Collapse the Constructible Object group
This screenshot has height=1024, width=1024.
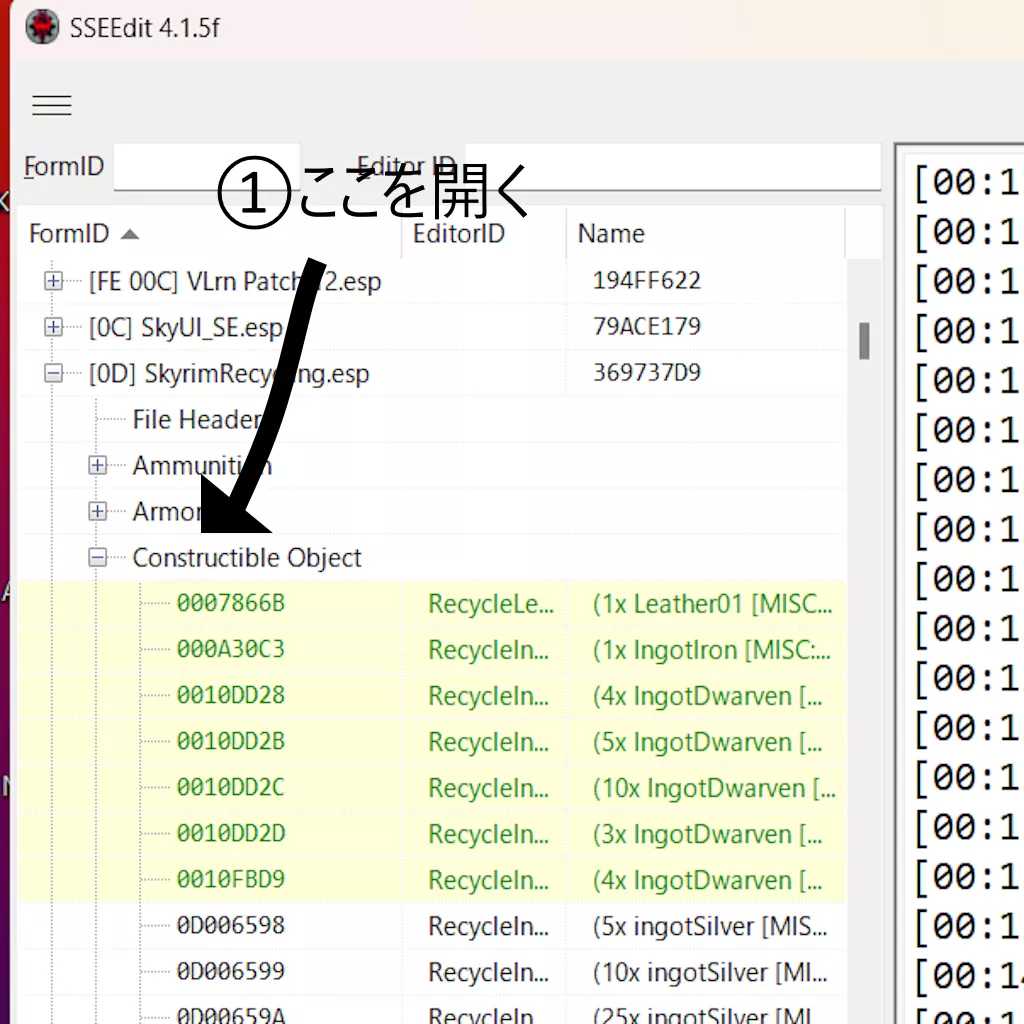point(97,558)
